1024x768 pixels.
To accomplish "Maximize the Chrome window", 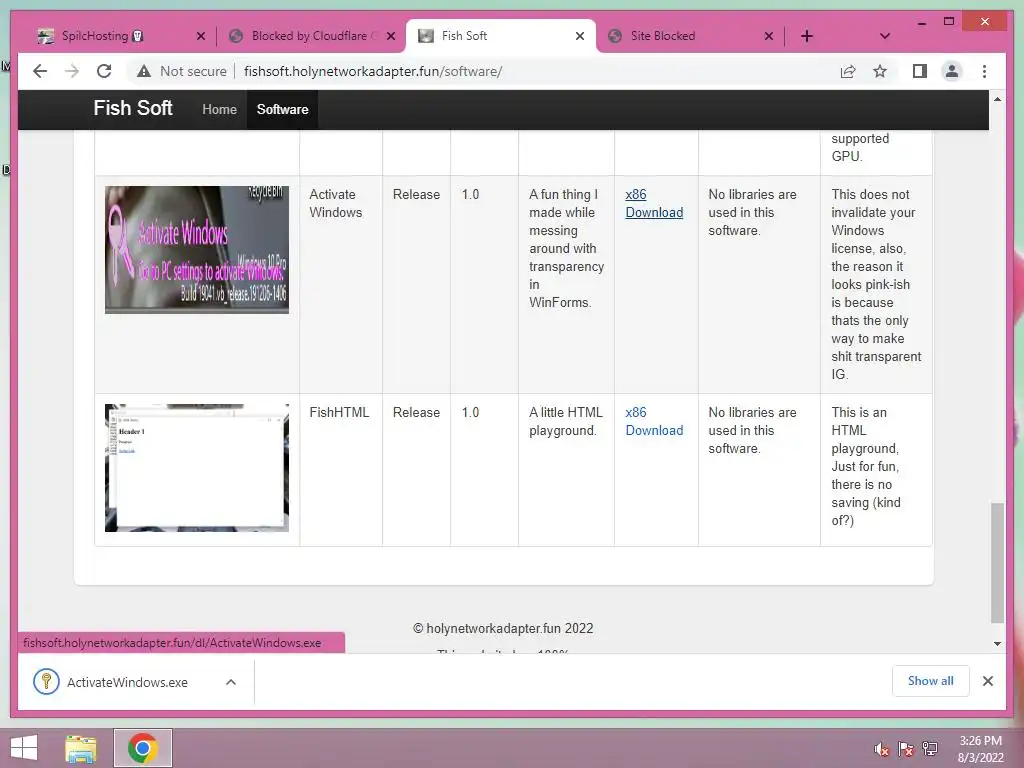I will [x=949, y=22].
